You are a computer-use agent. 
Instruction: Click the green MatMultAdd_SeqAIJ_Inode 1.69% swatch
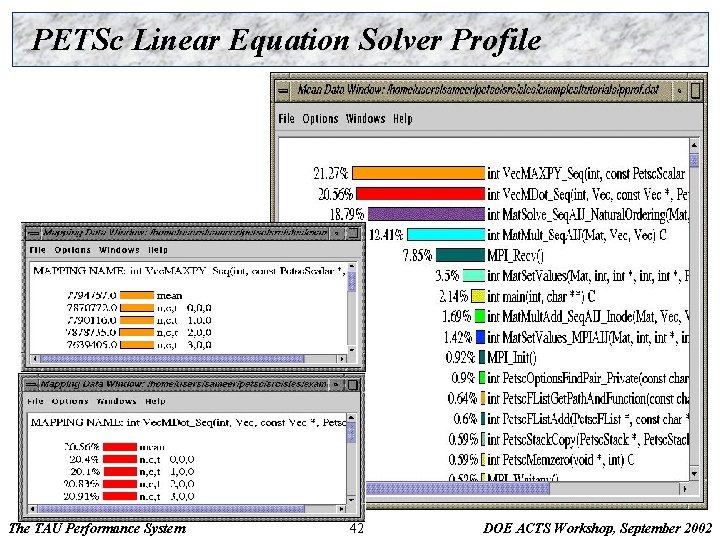click(479, 316)
